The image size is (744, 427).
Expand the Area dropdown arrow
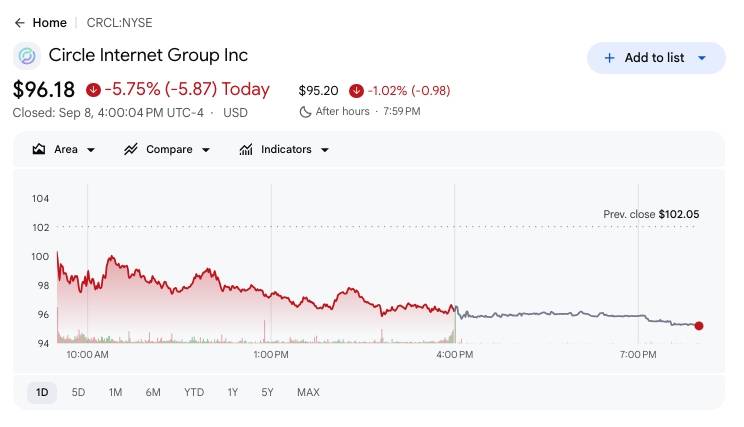coord(91,150)
